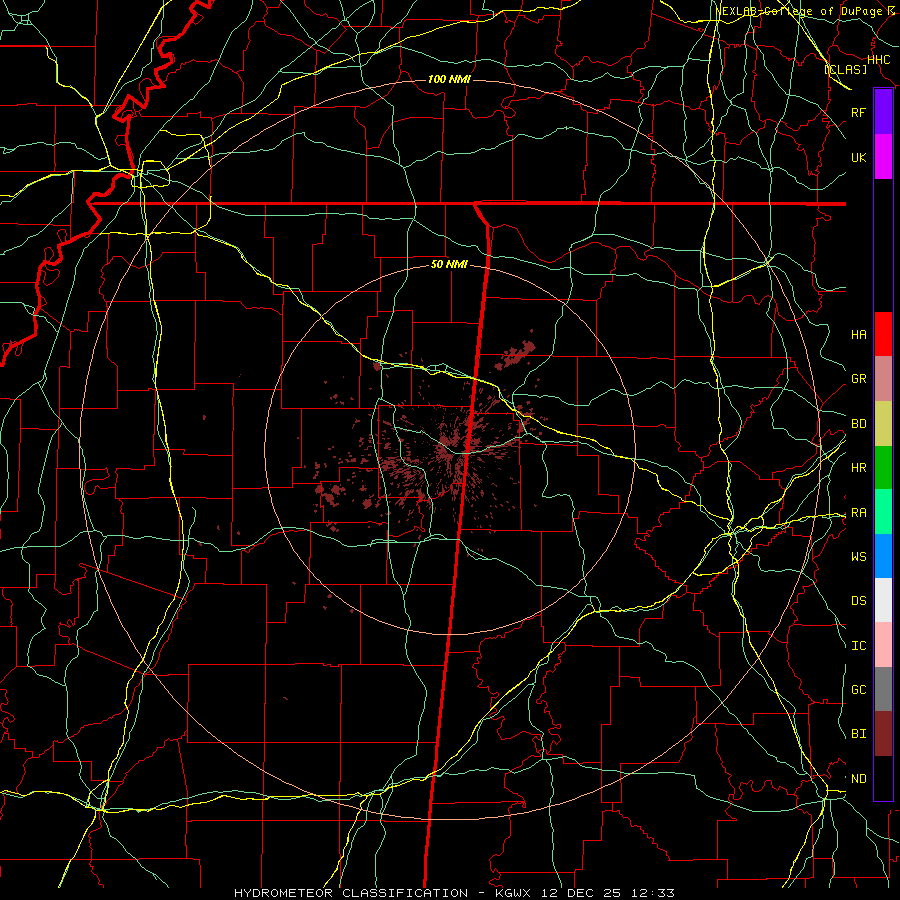Click the DS legend label
This screenshot has height=900, width=900.
[858, 600]
